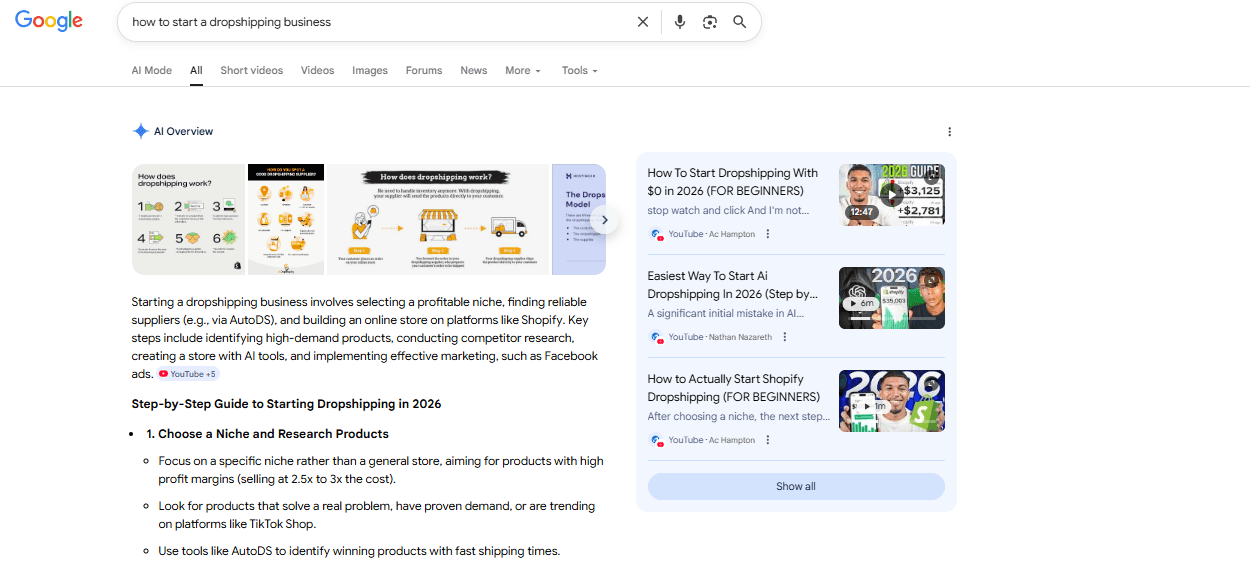Open AI Overview three-dot options menu

click(x=949, y=132)
